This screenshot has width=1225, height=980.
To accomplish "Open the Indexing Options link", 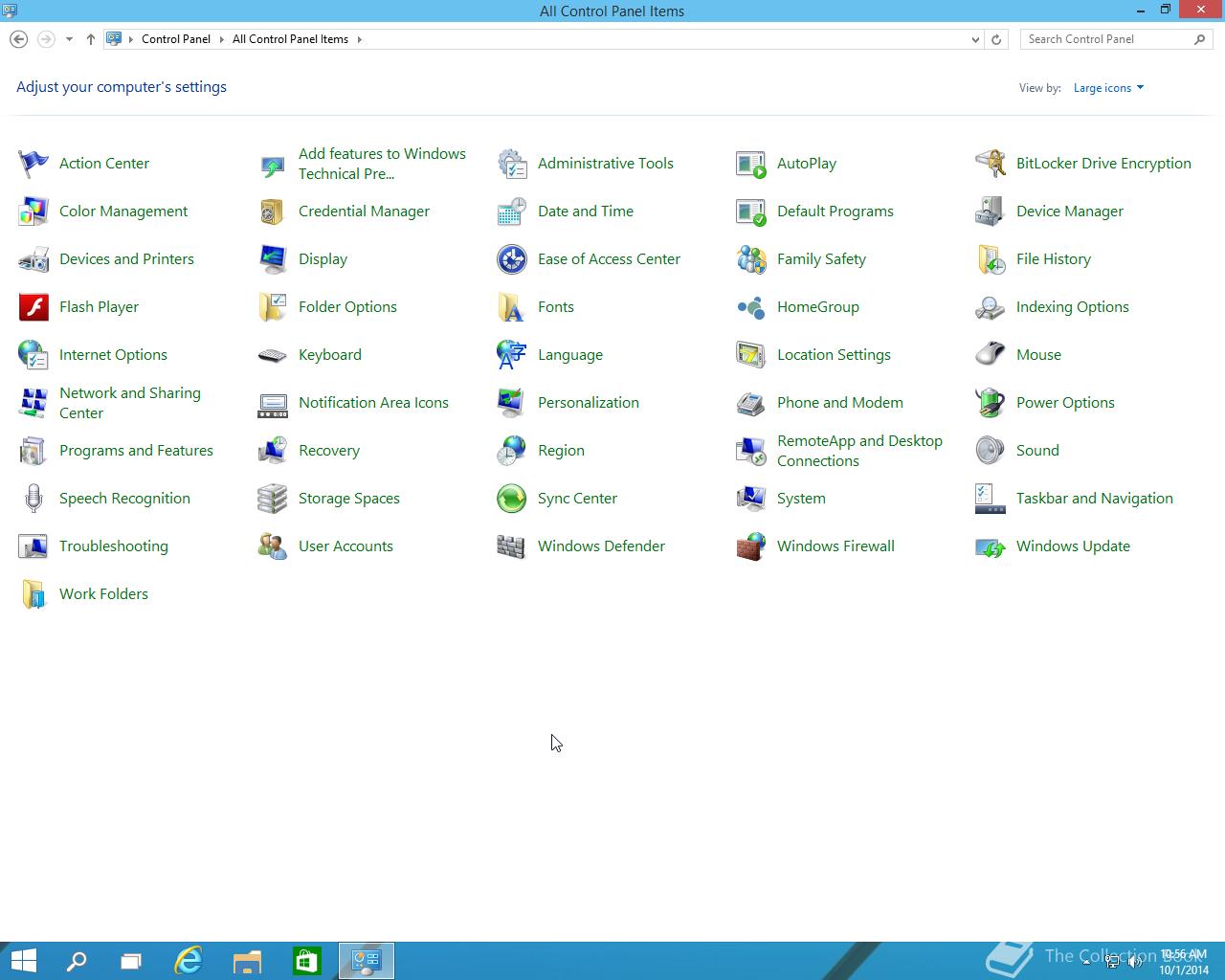I will click(x=1073, y=307).
